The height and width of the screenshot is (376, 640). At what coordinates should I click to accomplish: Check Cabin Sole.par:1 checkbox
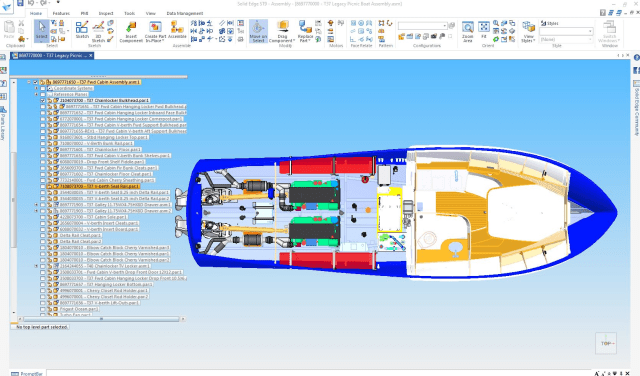[x=43, y=217]
